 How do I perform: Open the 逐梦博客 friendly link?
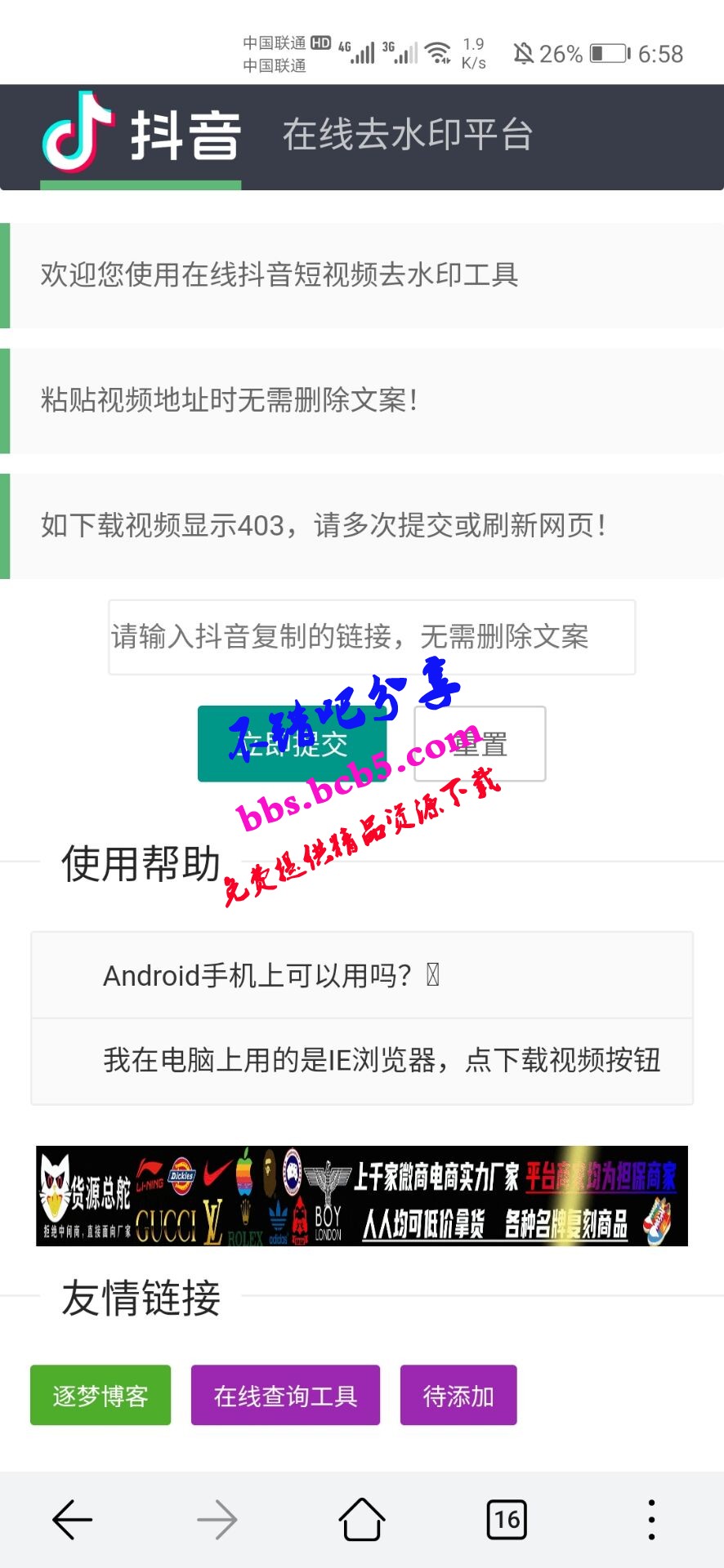pyautogui.click(x=101, y=1396)
